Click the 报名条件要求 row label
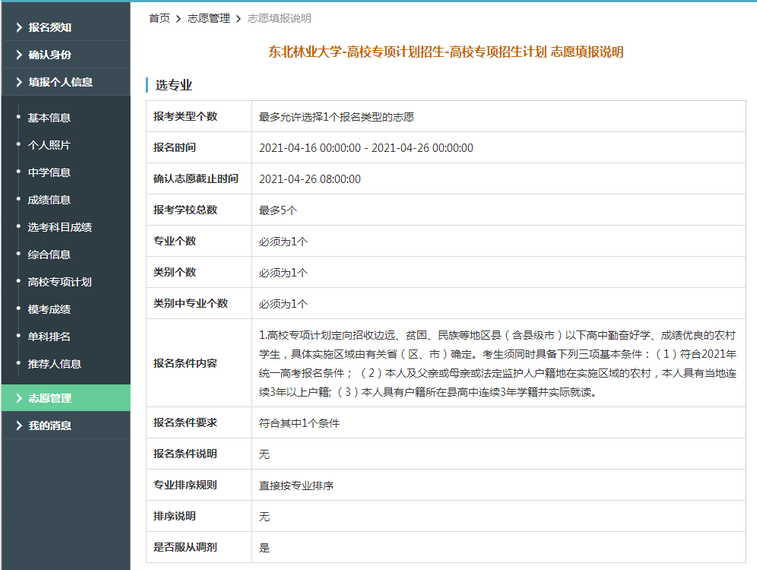The height and width of the screenshot is (570, 757). pos(185,423)
